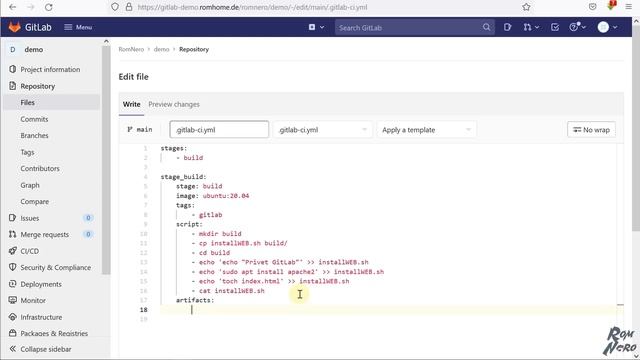Click the RomNero breadcrumb link
Image resolution: width=640 pixels, height=360 pixels.
[131, 49]
